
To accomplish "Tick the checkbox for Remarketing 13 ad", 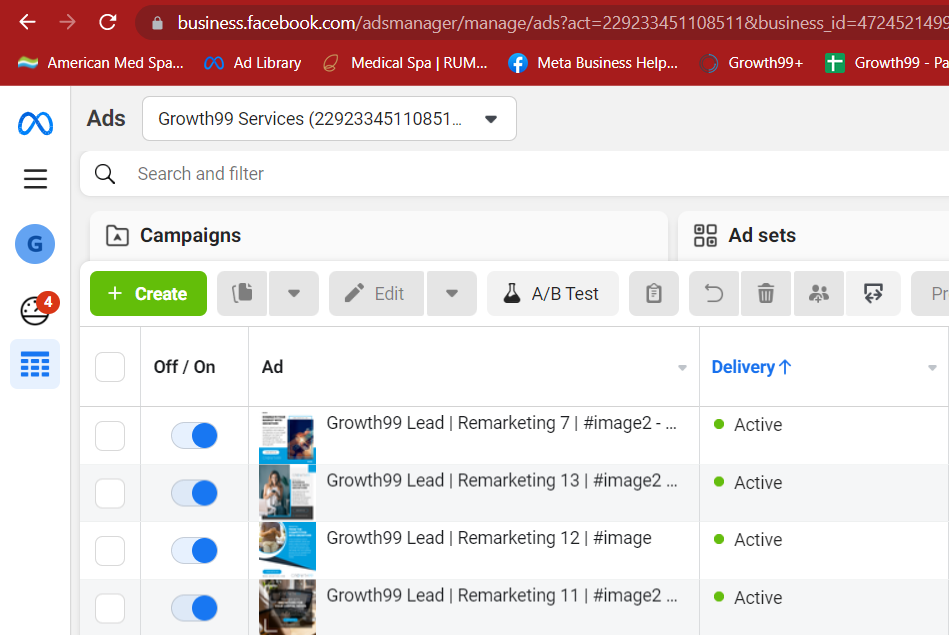I will pyautogui.click(x=110, y=493).
